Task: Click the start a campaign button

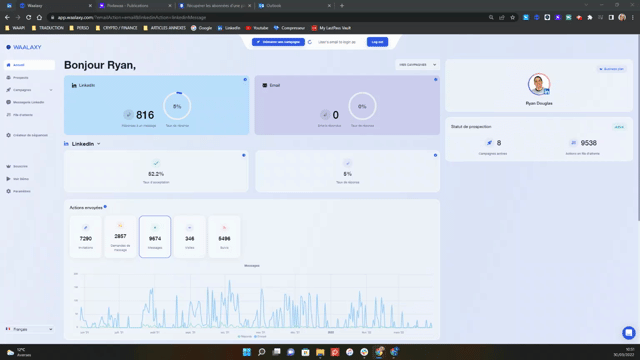Action: 278,42
